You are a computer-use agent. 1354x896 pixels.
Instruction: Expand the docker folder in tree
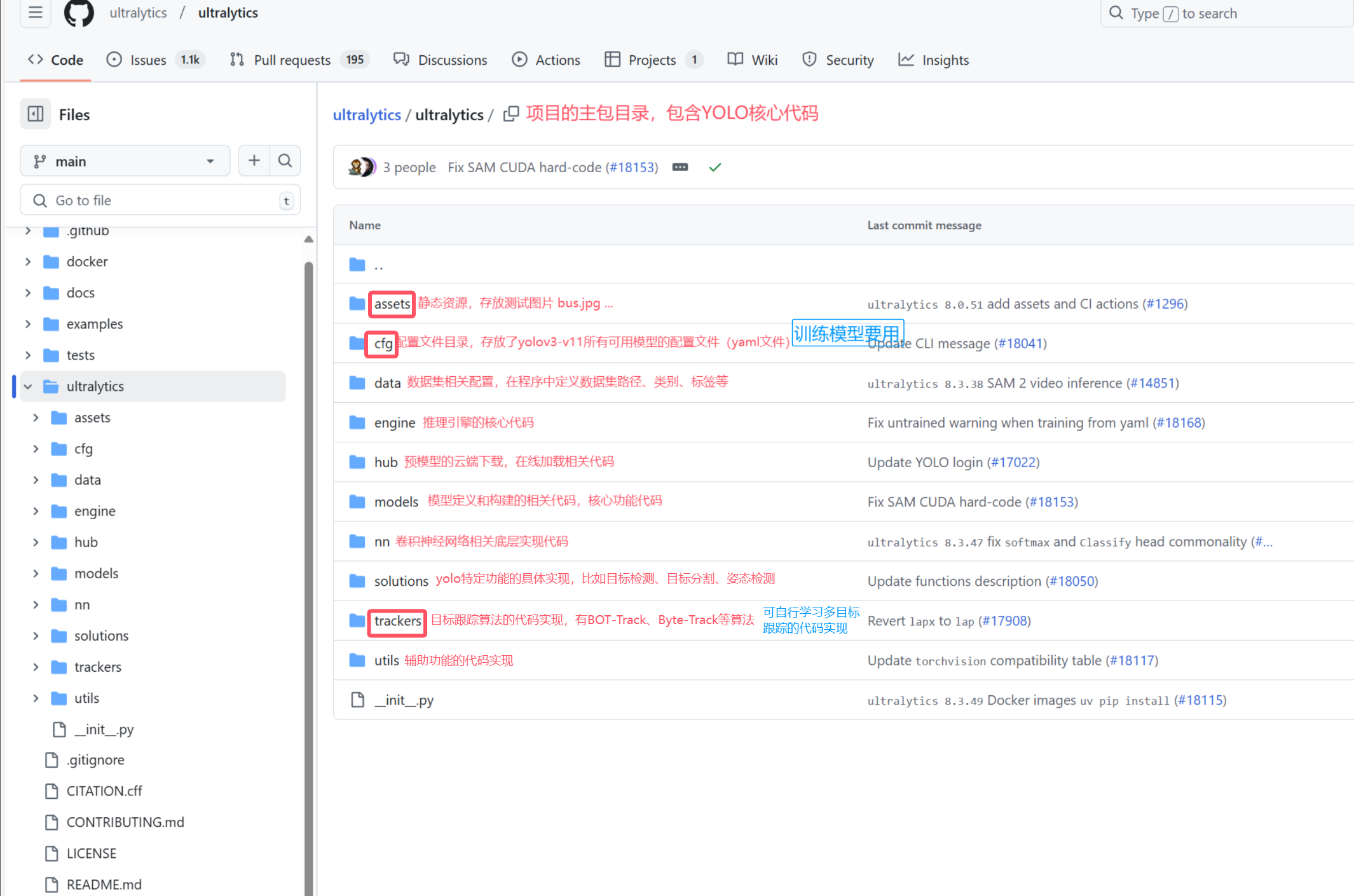[28, 262]
